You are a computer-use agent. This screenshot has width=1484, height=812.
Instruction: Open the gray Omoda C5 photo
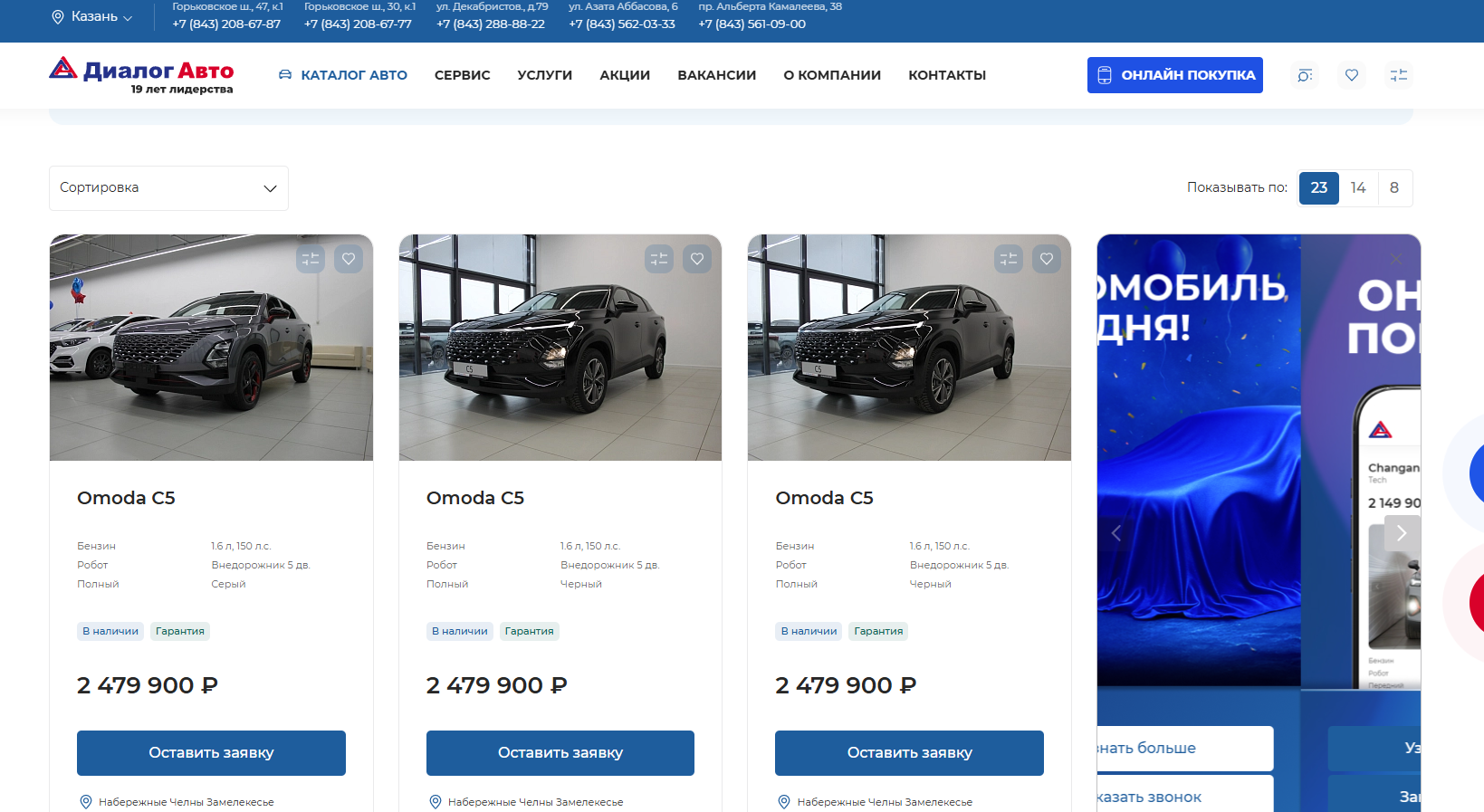click(211, 348)
